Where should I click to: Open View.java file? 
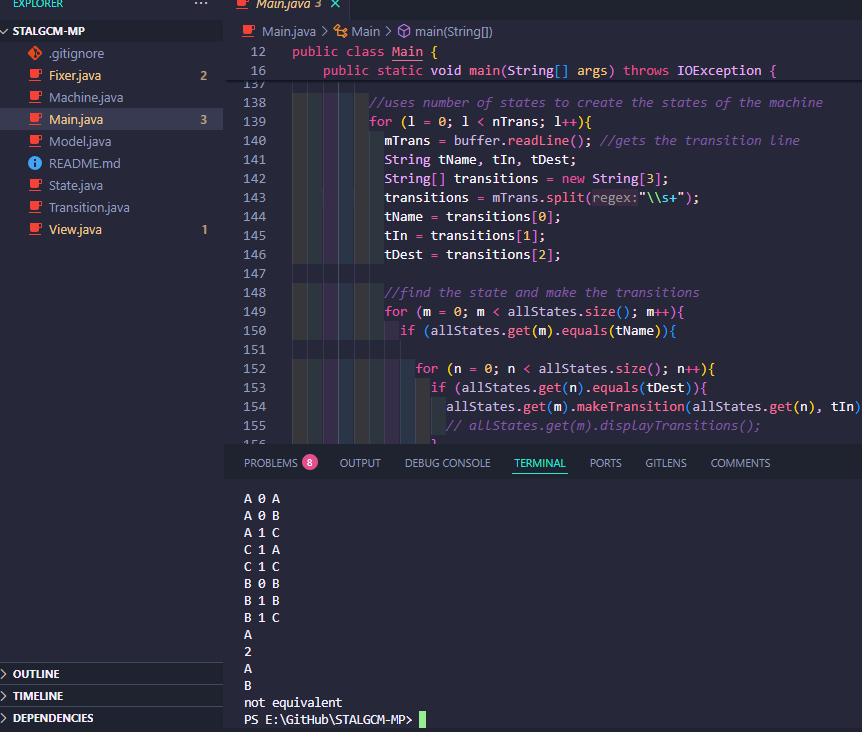tap(75, 229)
